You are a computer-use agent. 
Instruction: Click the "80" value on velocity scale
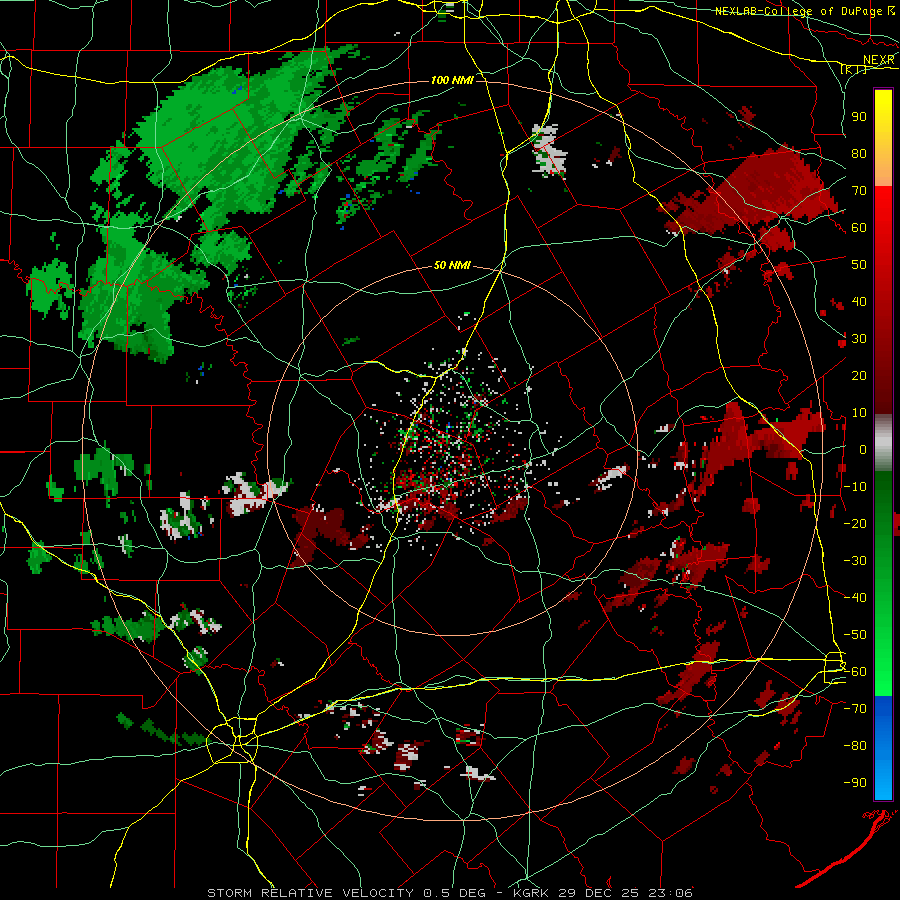[x=859, y=153]
